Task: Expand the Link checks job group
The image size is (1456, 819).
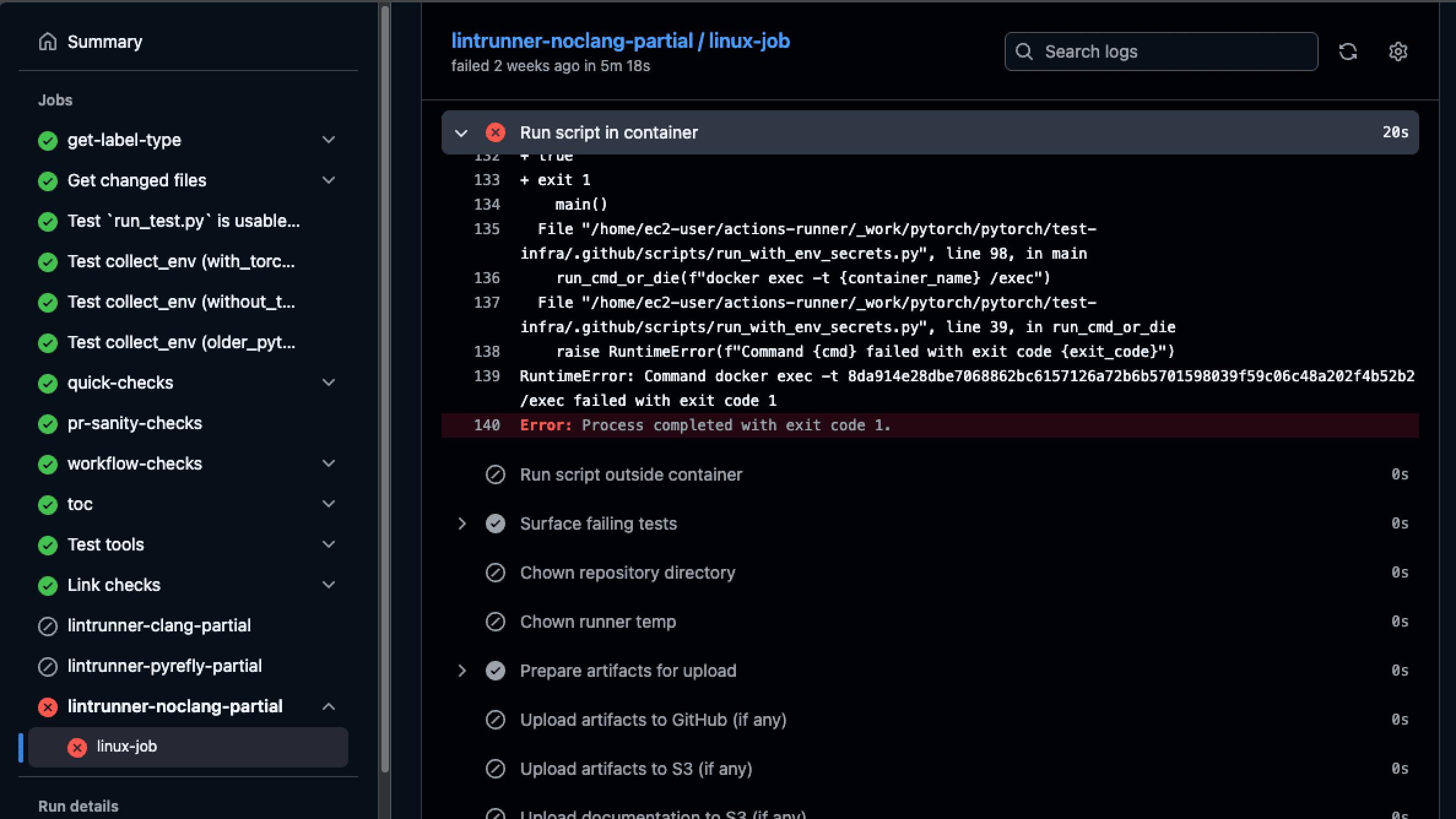Action: pyautogui.click(x=329, y=585)
